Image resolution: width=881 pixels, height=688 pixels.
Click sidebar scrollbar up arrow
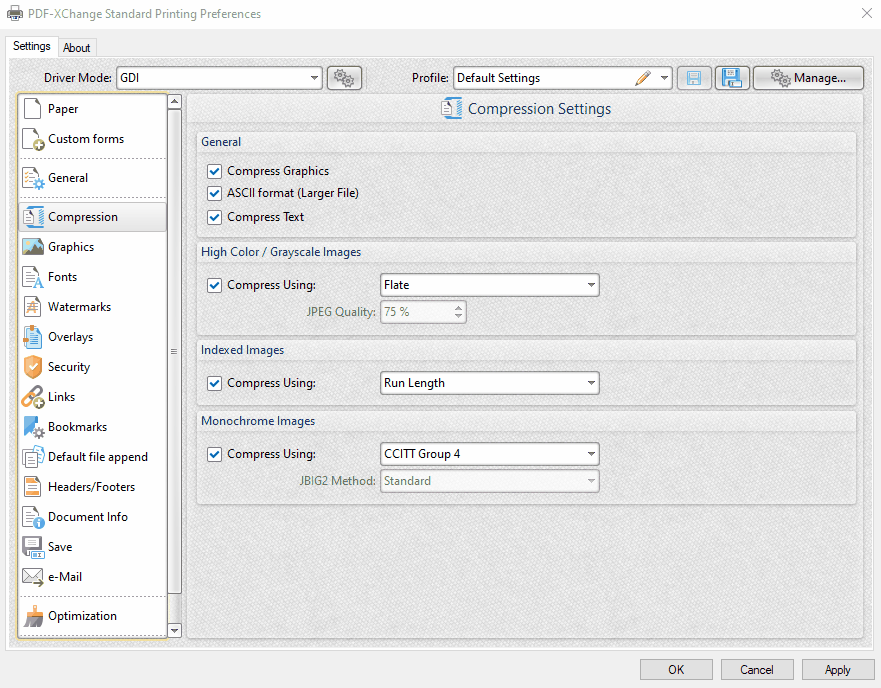click(x=175, y=102)
